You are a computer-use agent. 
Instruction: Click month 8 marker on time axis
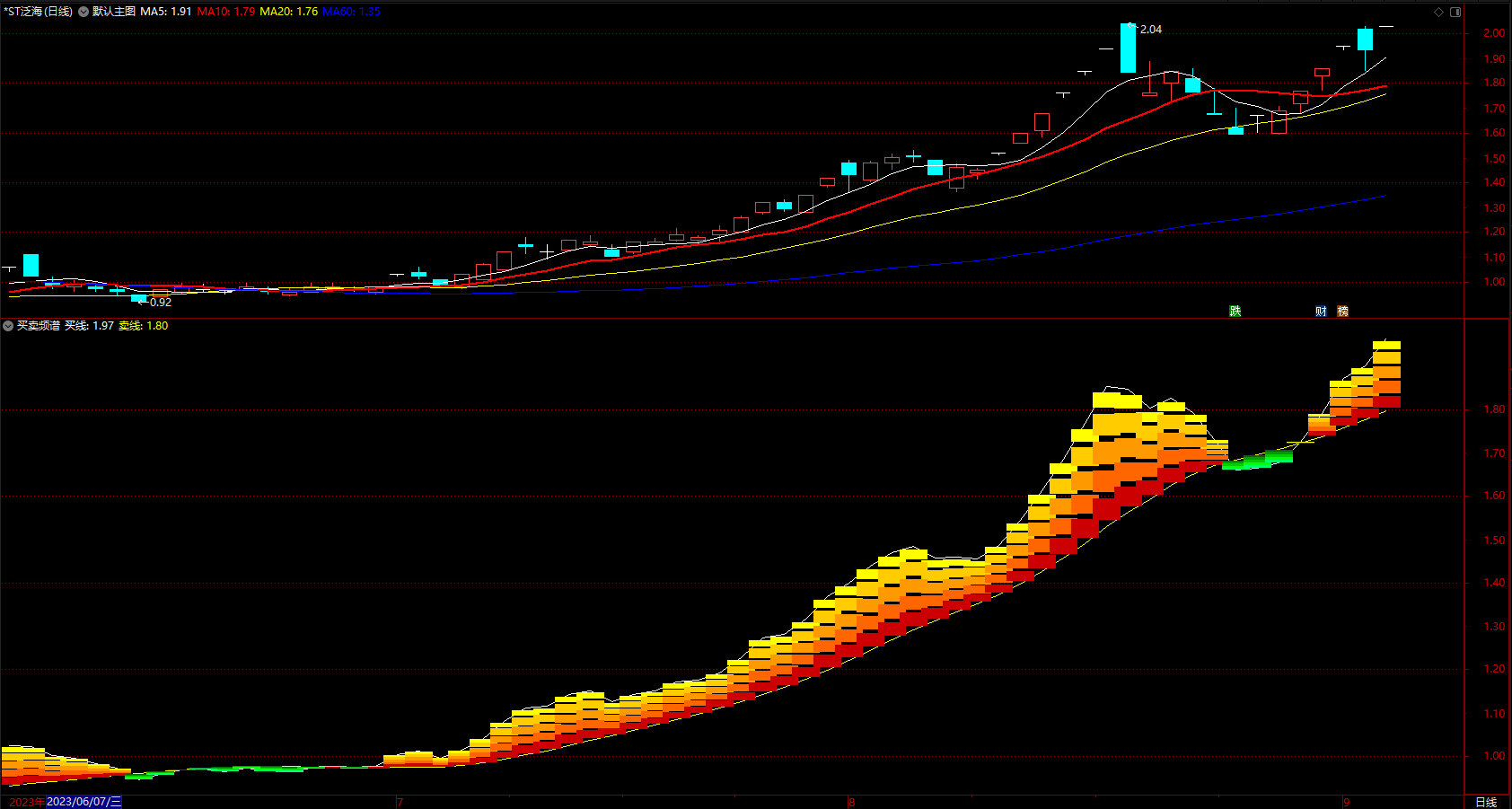pos(852,802)
